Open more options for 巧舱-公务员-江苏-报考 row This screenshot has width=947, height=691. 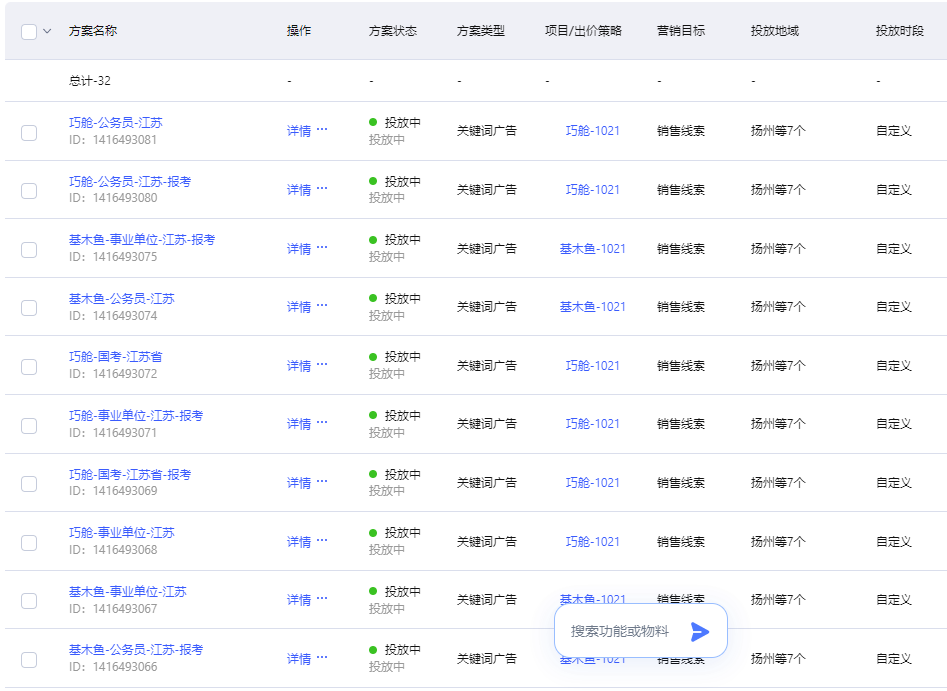coord(322,189)
